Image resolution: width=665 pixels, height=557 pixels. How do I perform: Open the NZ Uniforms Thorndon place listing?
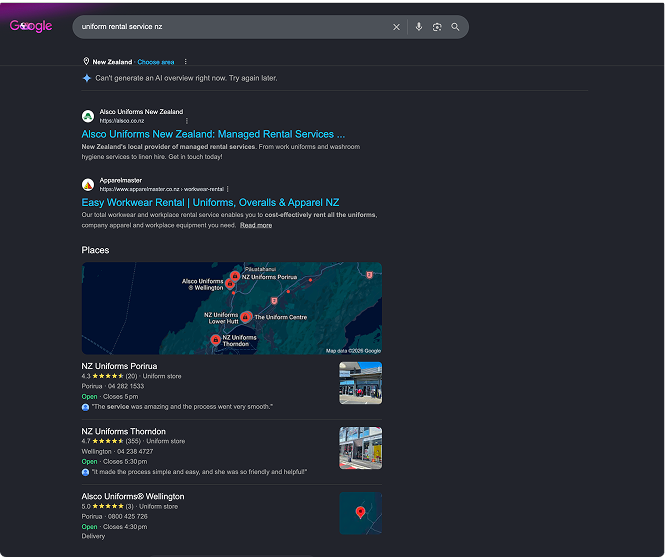pos(123,431)
